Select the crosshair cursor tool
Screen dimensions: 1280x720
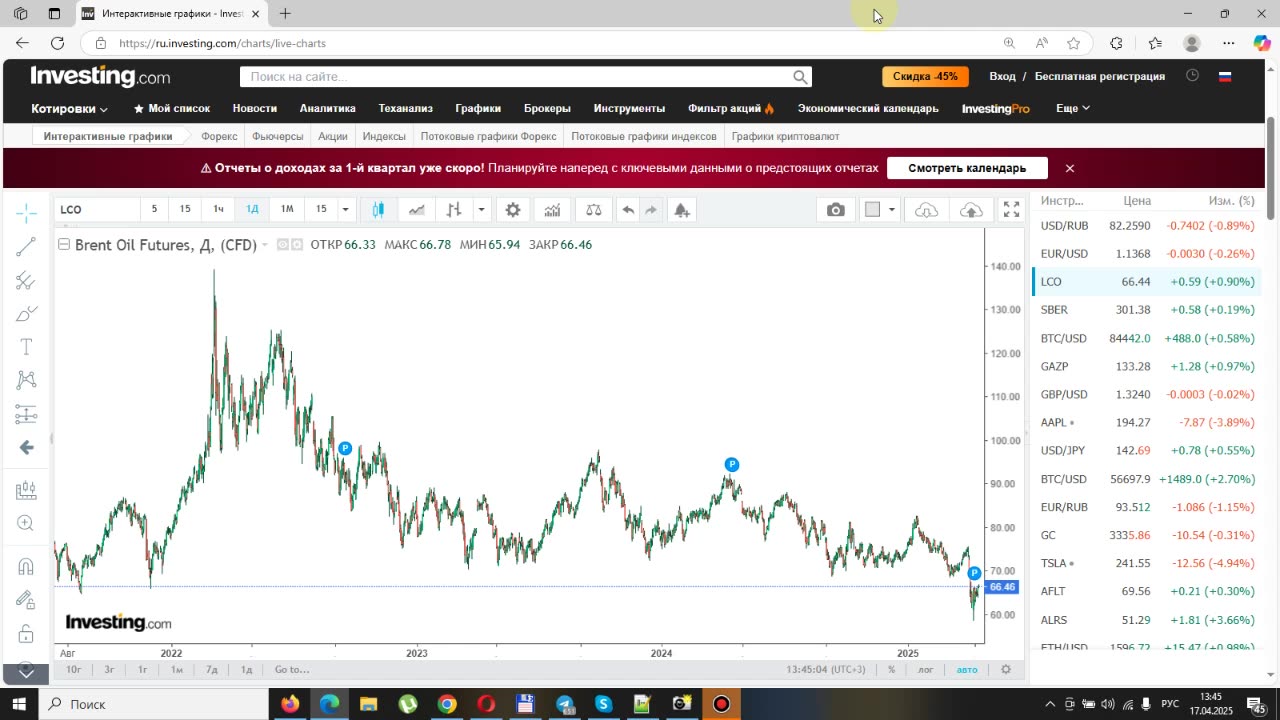coord(27,213)
